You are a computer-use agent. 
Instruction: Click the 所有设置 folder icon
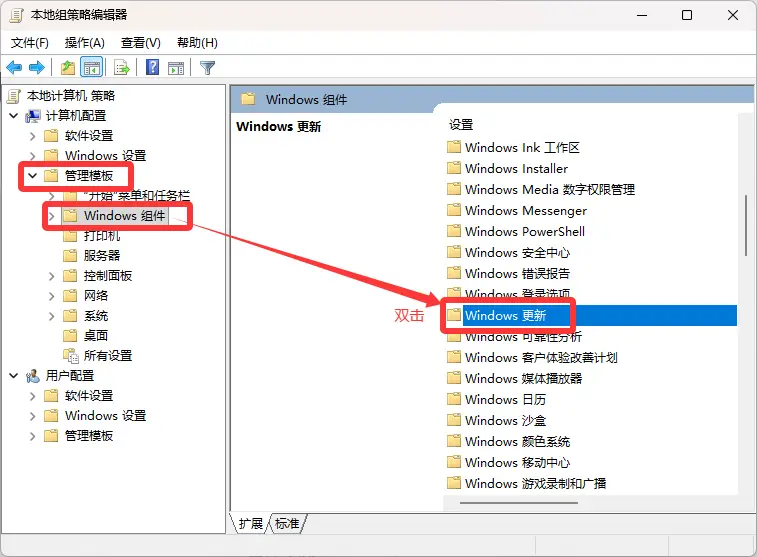70,356
